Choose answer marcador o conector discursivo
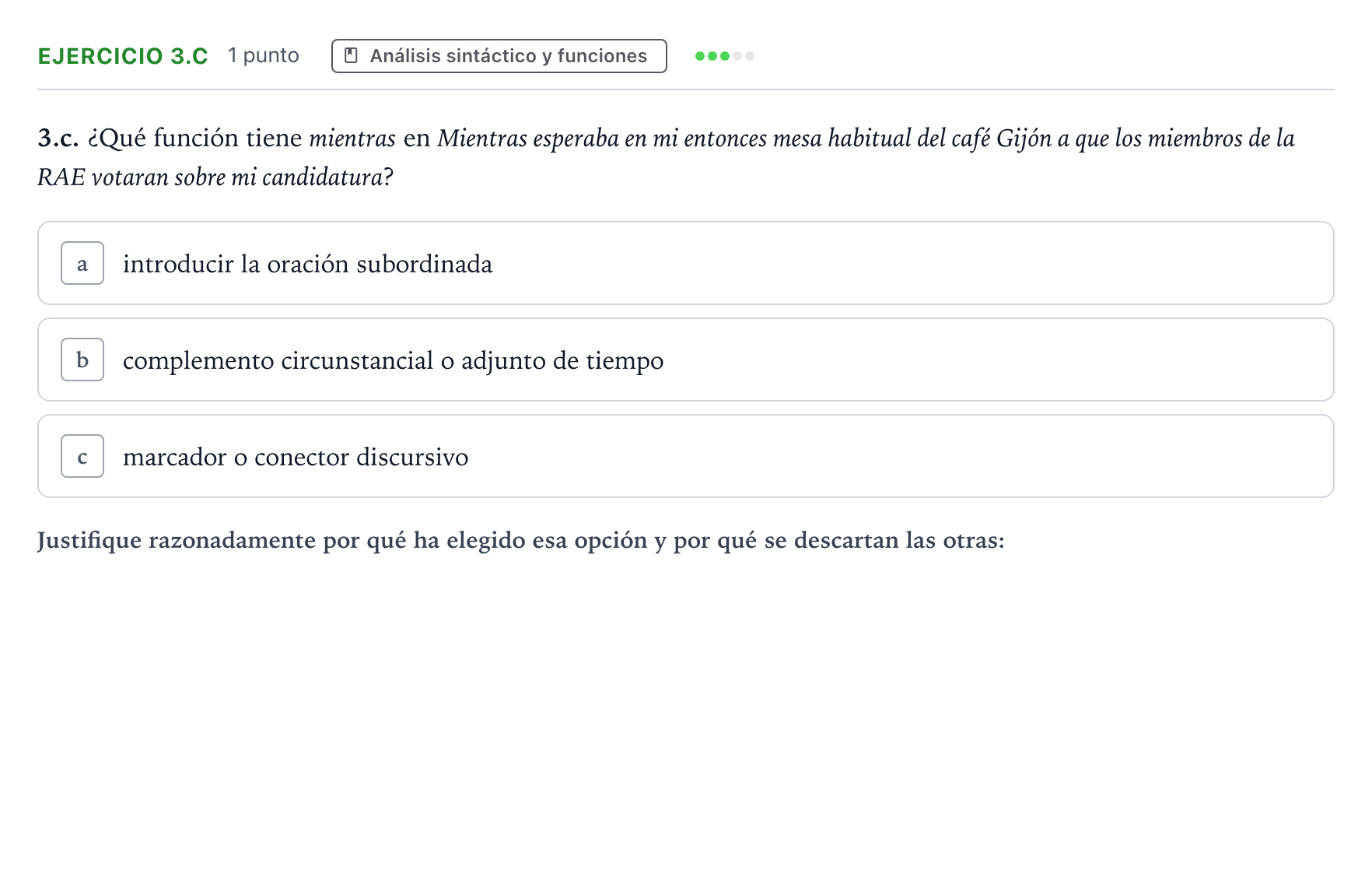 coord(685,456)
